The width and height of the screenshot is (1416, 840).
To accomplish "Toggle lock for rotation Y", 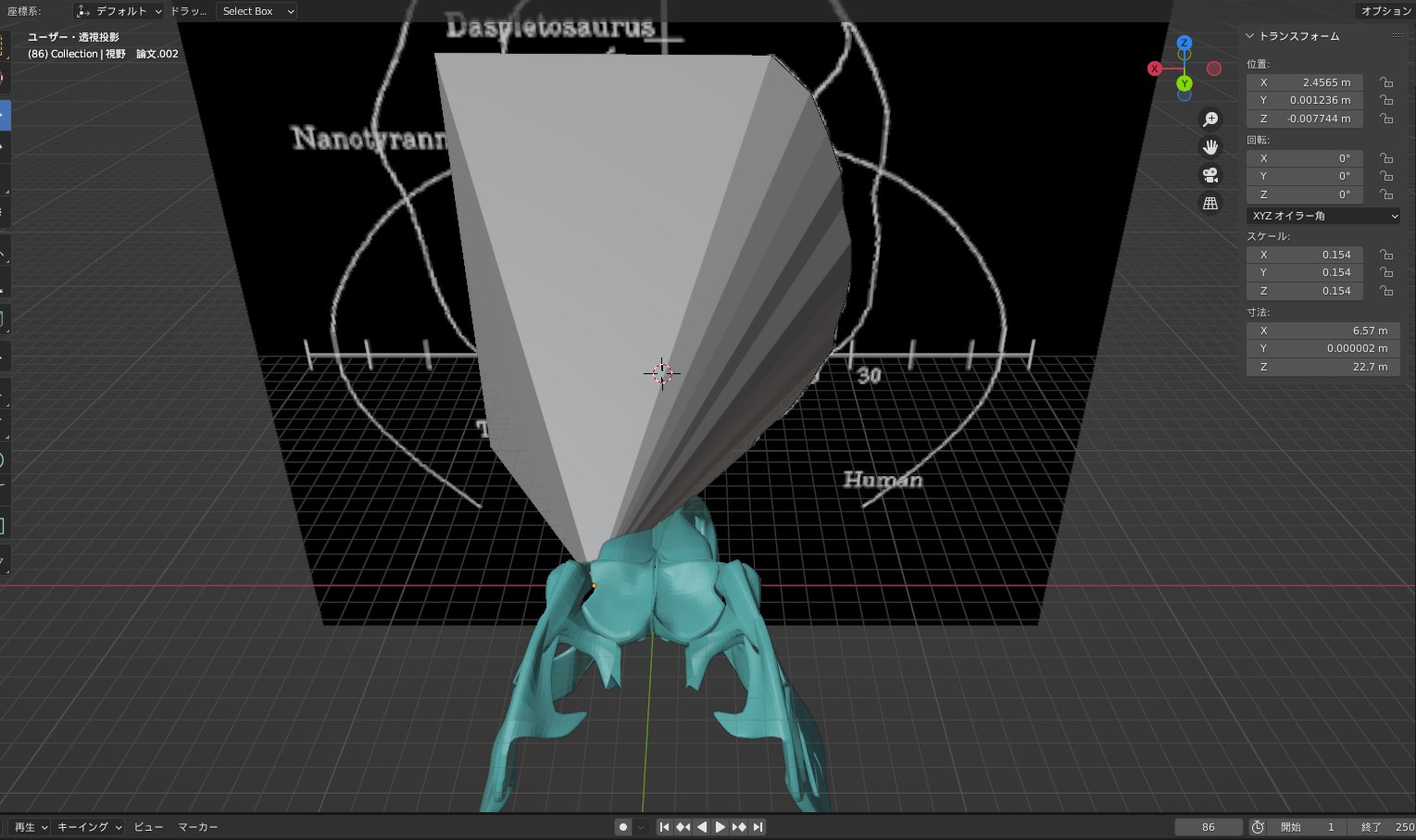I will click(1386, 176).
